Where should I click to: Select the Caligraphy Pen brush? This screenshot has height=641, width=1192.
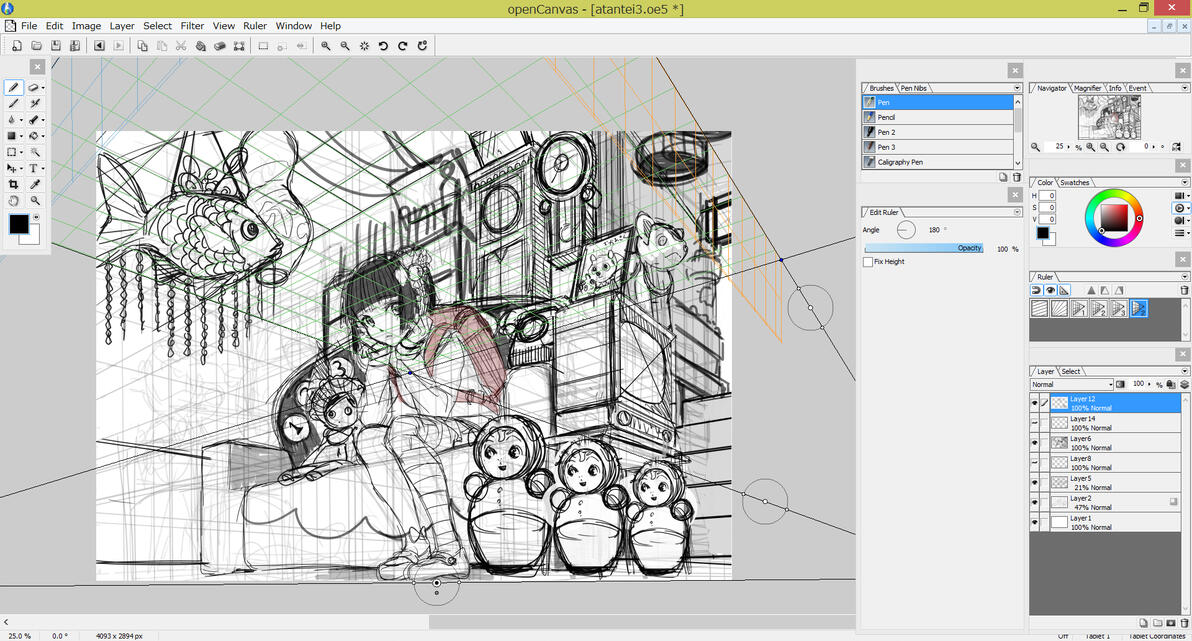click(x=900, y=162)
